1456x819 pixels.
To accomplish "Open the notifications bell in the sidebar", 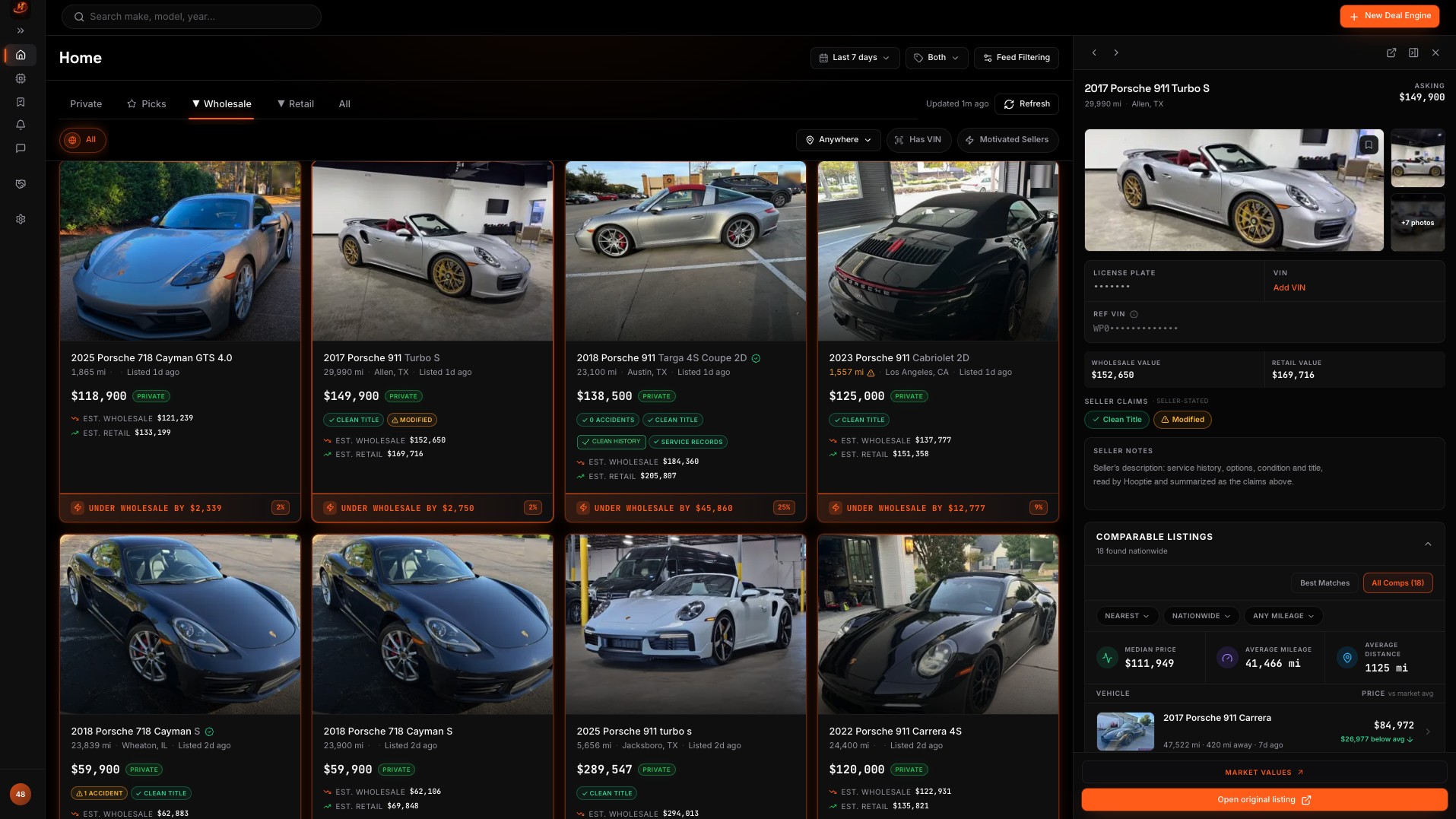I will pyautogui.click(x=21, y=125).
